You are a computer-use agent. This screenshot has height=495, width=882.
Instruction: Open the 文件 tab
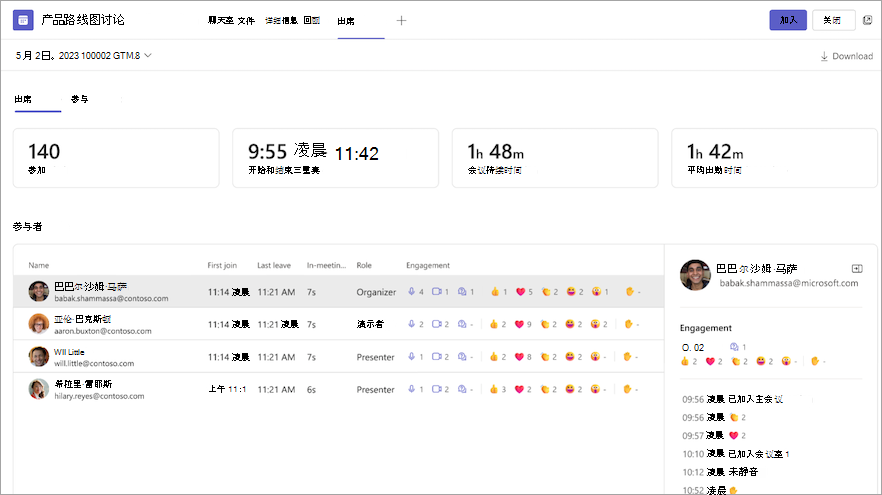(246, 21)
